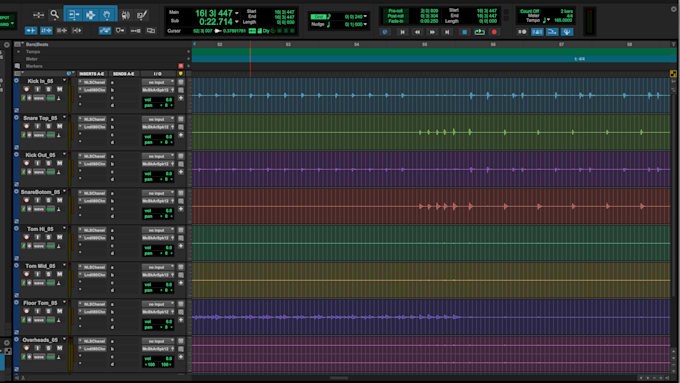Click the Go to End transport button

(x=447, y=32)
